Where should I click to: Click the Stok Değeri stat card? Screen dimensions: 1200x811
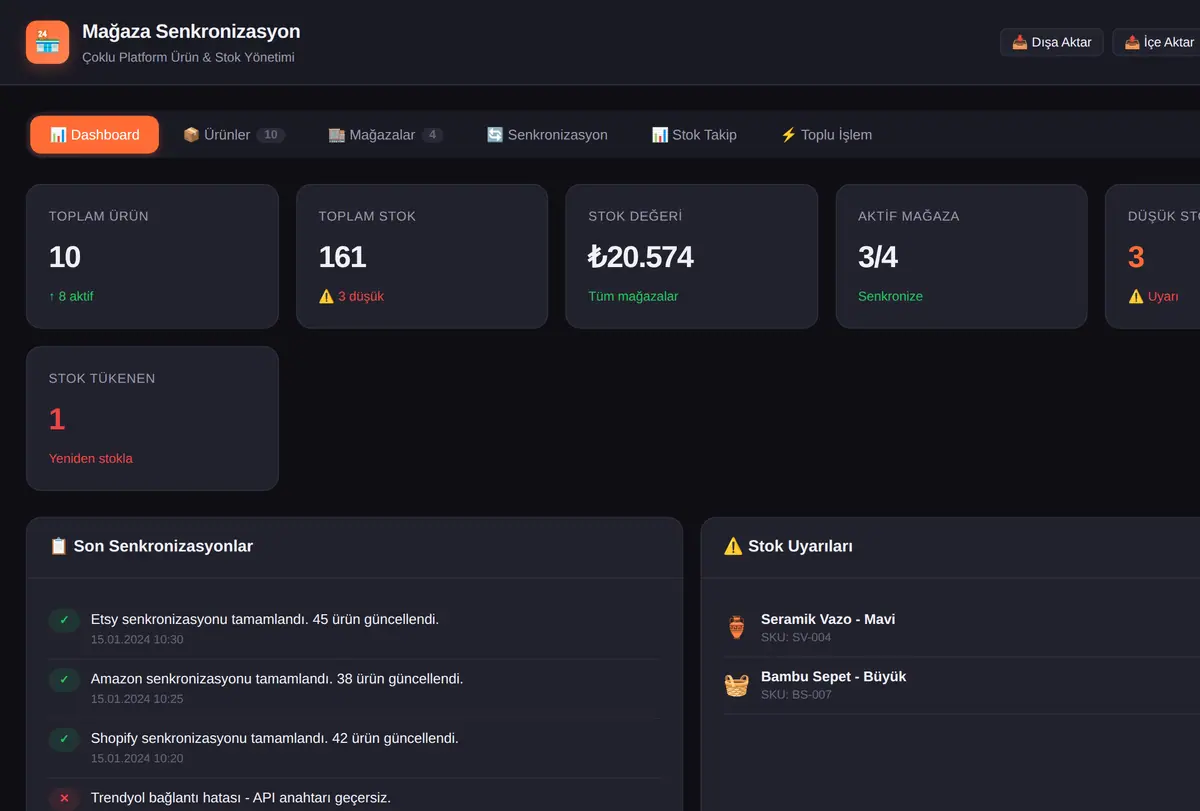(x=692, y=256)
